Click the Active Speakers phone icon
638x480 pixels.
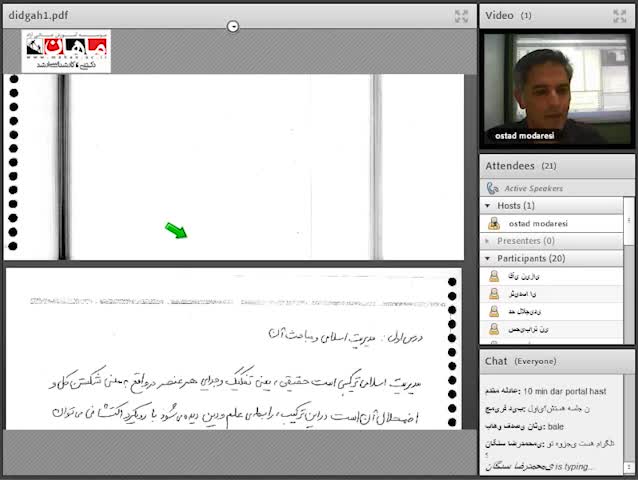pyautogui.click(x=492, y=188)
